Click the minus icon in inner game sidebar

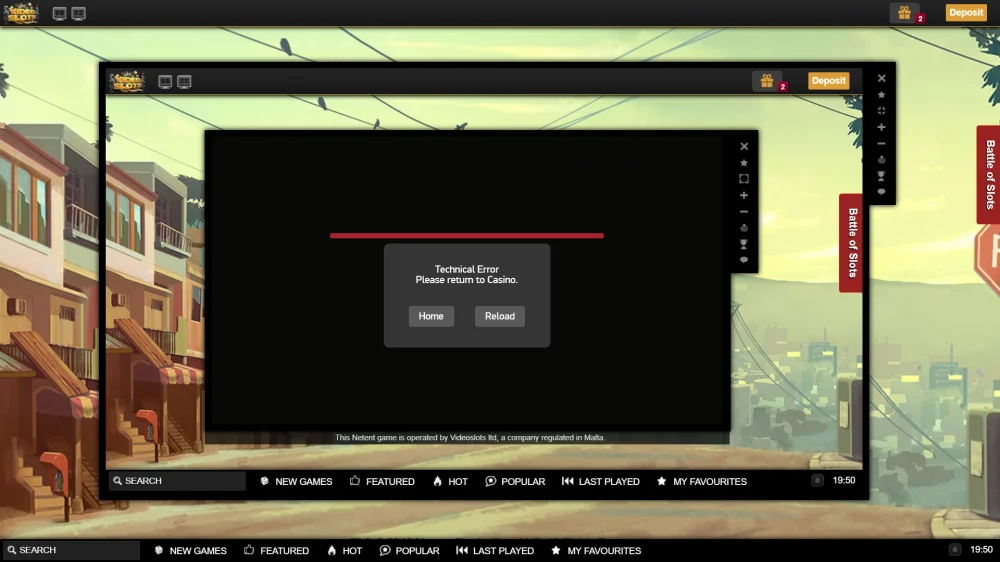point(744,212)
